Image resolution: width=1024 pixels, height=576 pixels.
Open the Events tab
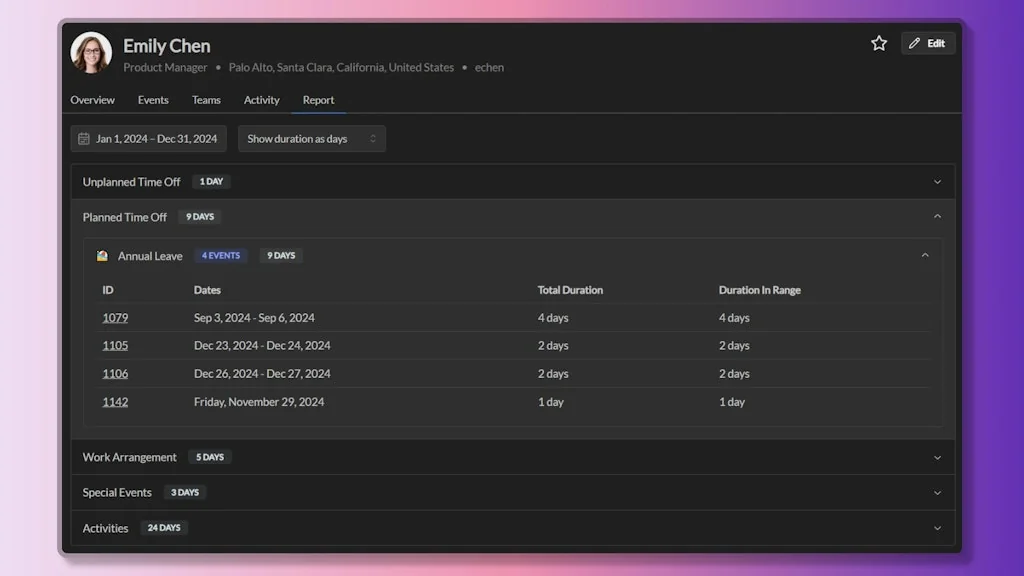click(x=153, y=100)
